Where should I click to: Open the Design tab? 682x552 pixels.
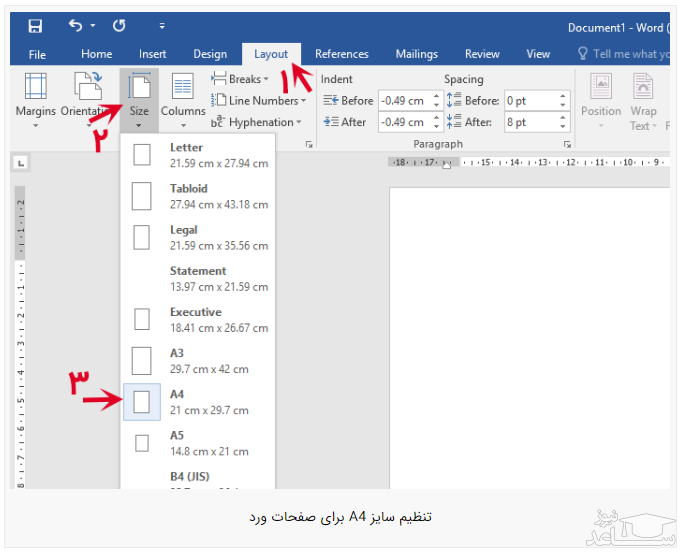click(210, 54)
